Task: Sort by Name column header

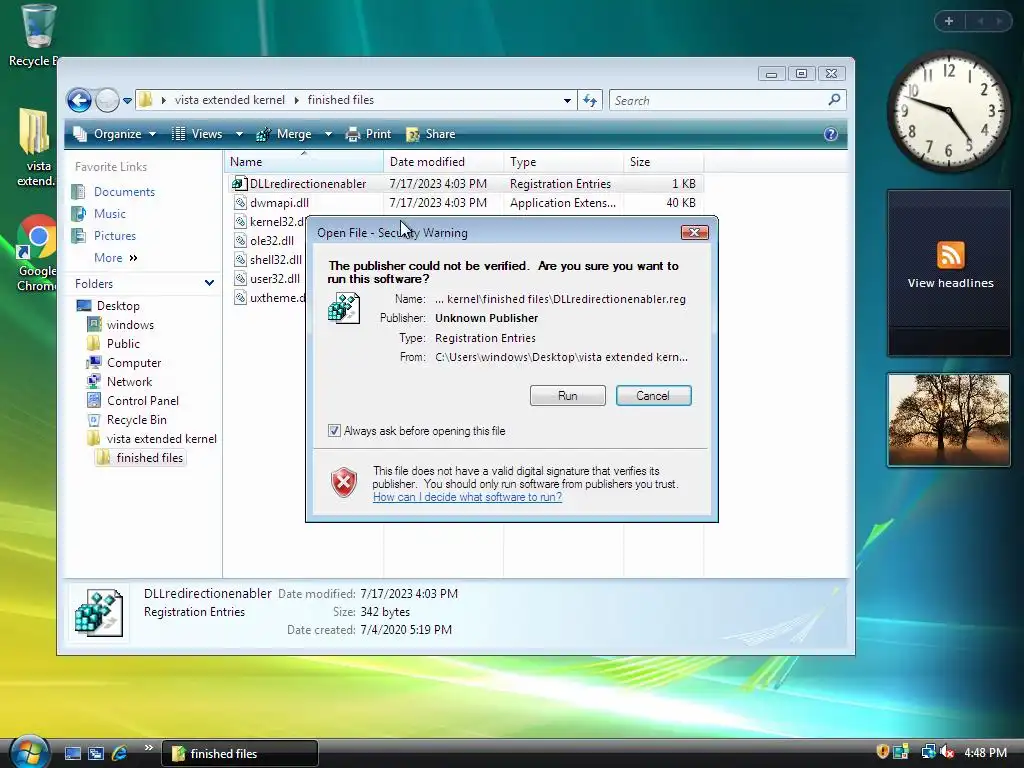Action: (x=304, y=162)
